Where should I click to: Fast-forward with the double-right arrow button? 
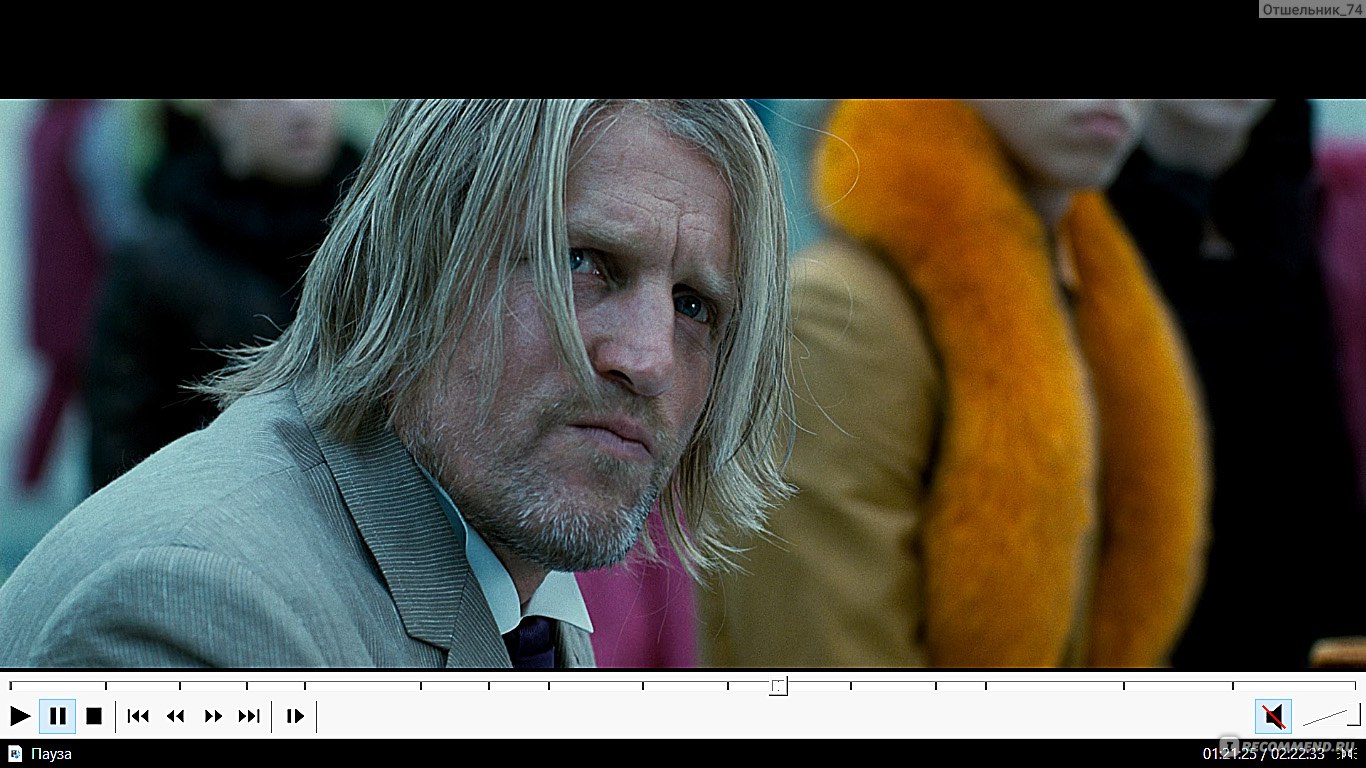pos(213,716)
